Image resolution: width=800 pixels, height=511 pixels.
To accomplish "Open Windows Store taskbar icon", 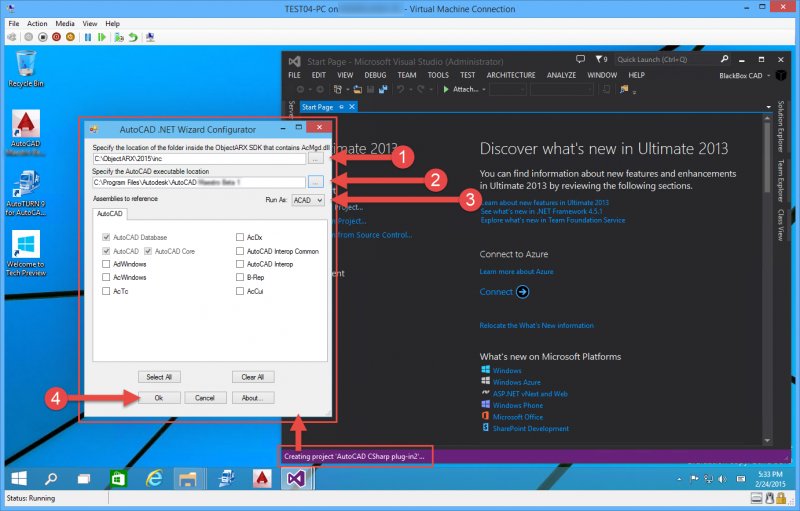I will coord(118,478).
